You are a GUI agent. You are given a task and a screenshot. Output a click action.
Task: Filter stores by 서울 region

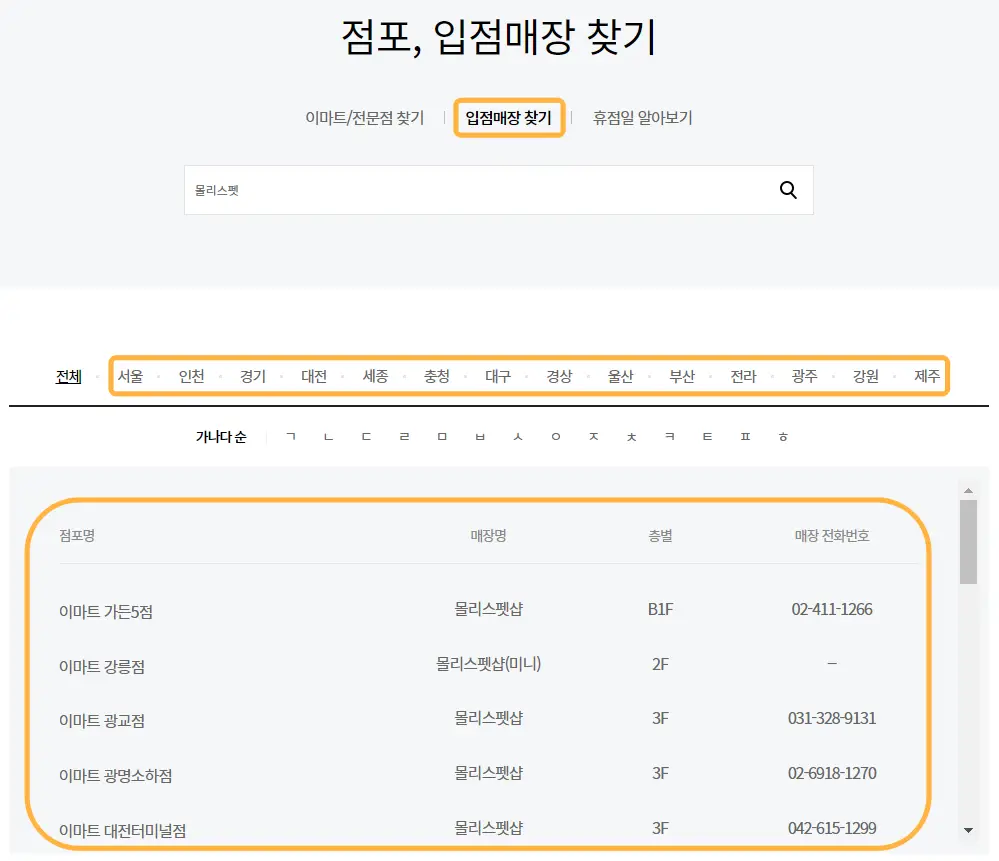coord(130,377)
